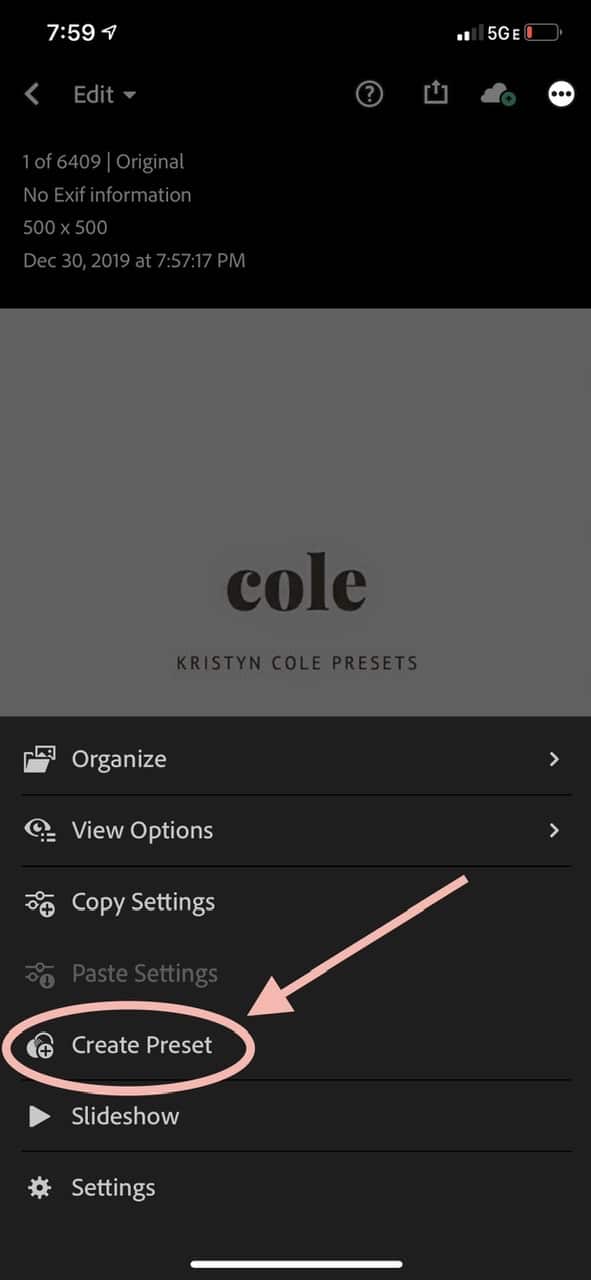Tap the share export icon
The width and height of the screenshot is (591, 1280).
[x=435, y=93]
